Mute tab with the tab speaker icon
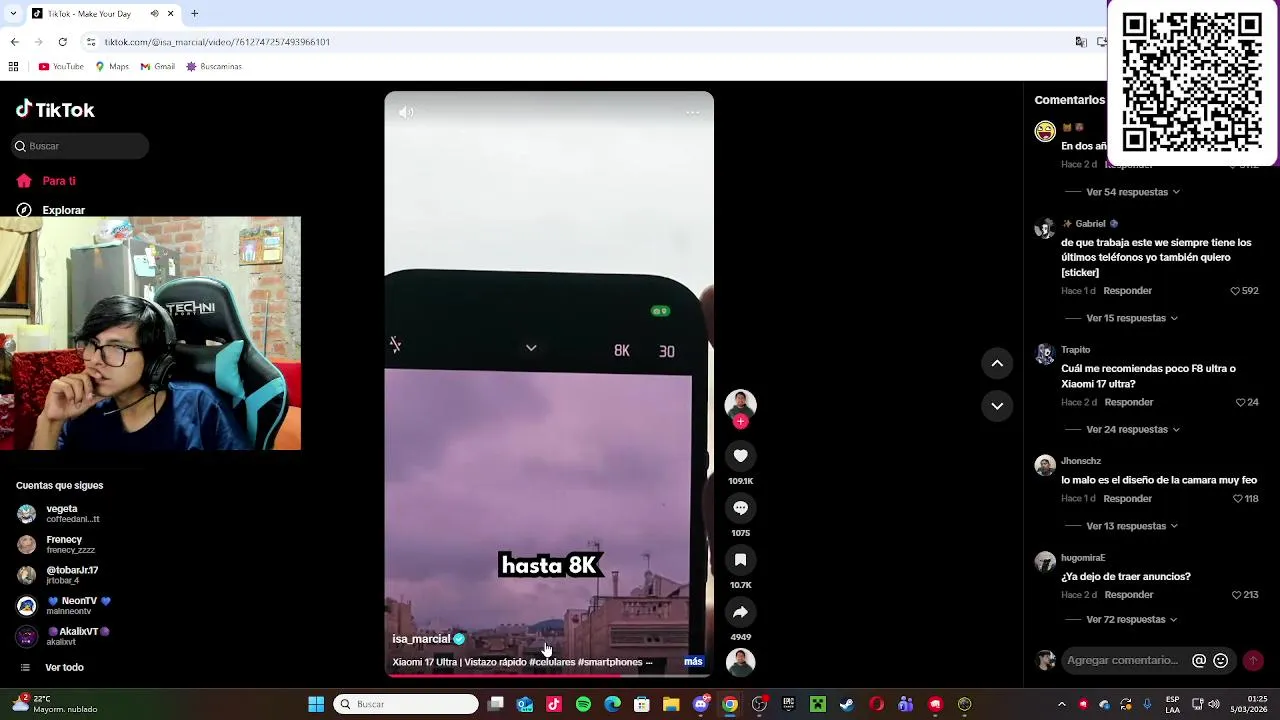Viewport: 1280px width, 720px height. 154,14
